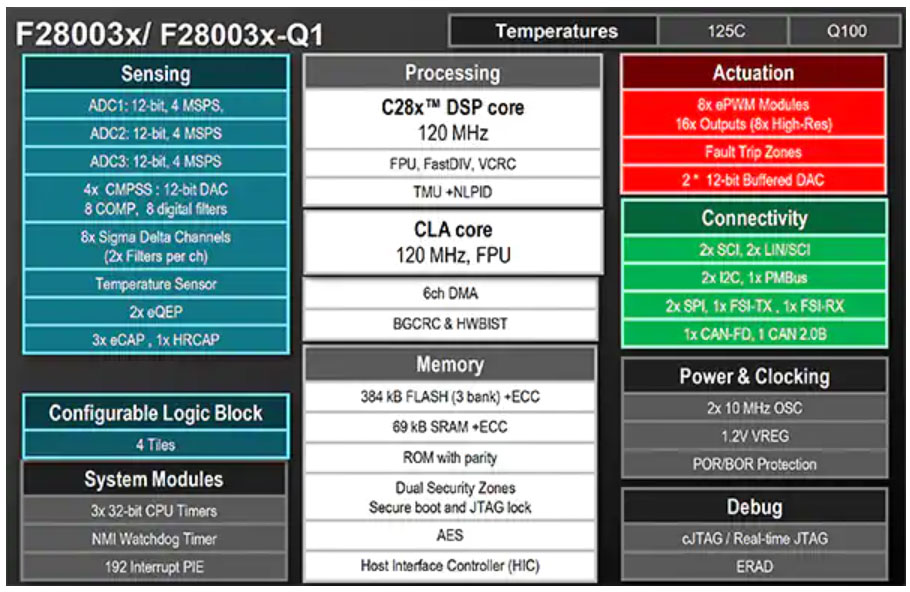Select the 2 * 12-bit Buffered DAC row

click(753, 180)
